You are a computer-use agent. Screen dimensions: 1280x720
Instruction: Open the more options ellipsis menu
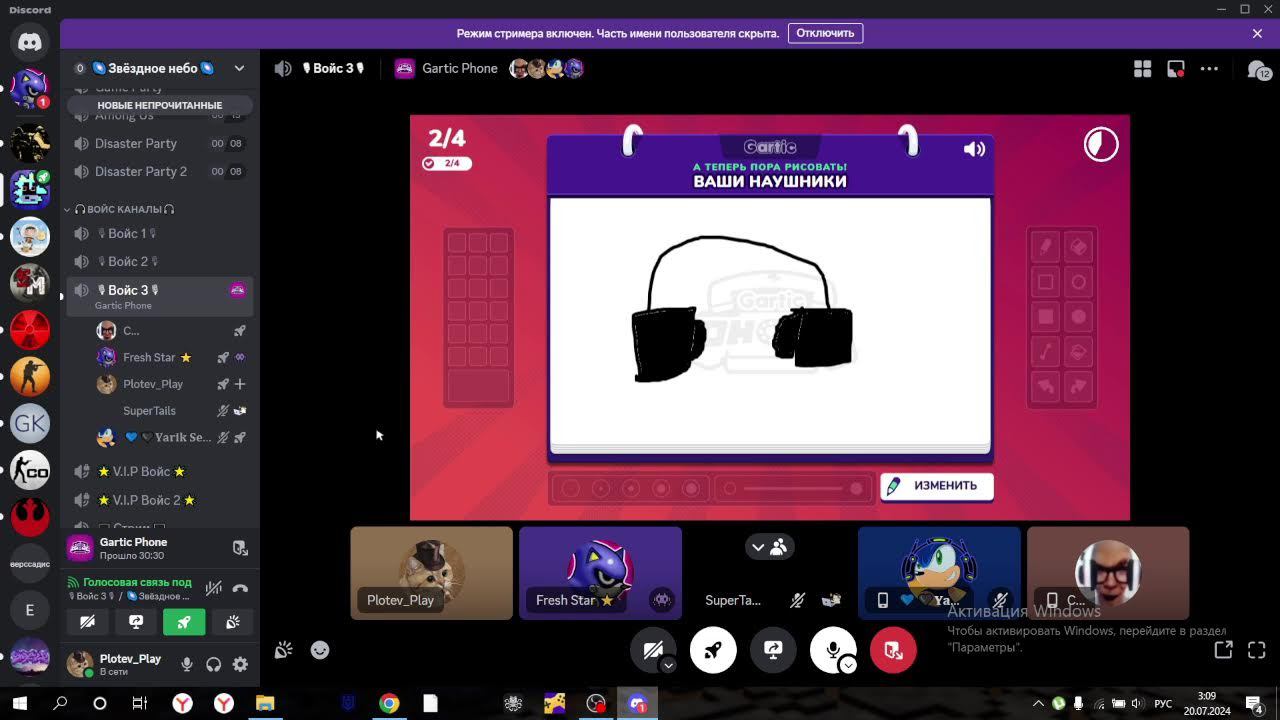[x=1209, y=69]
